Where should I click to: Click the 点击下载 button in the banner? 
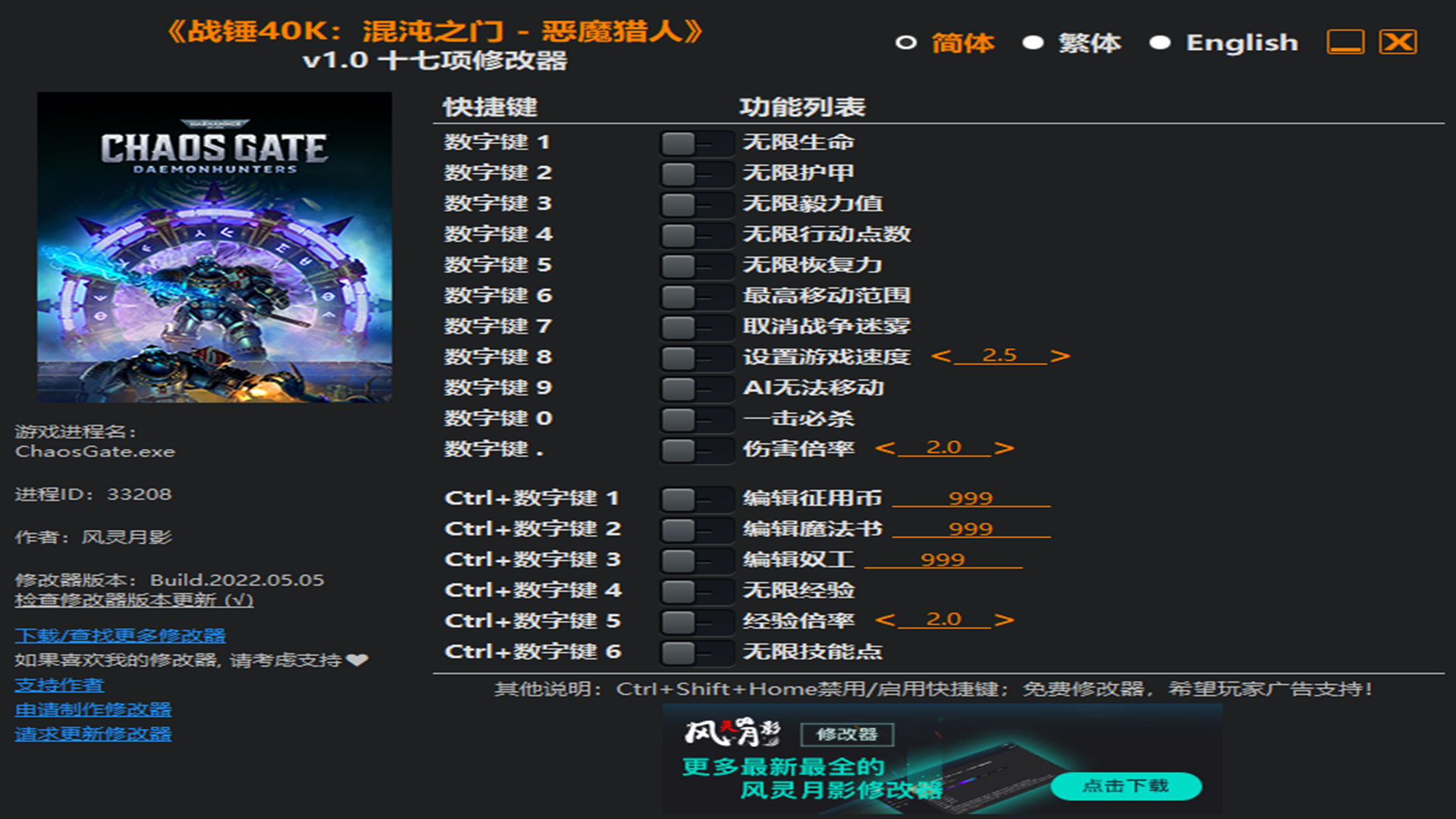point(1125,786)
